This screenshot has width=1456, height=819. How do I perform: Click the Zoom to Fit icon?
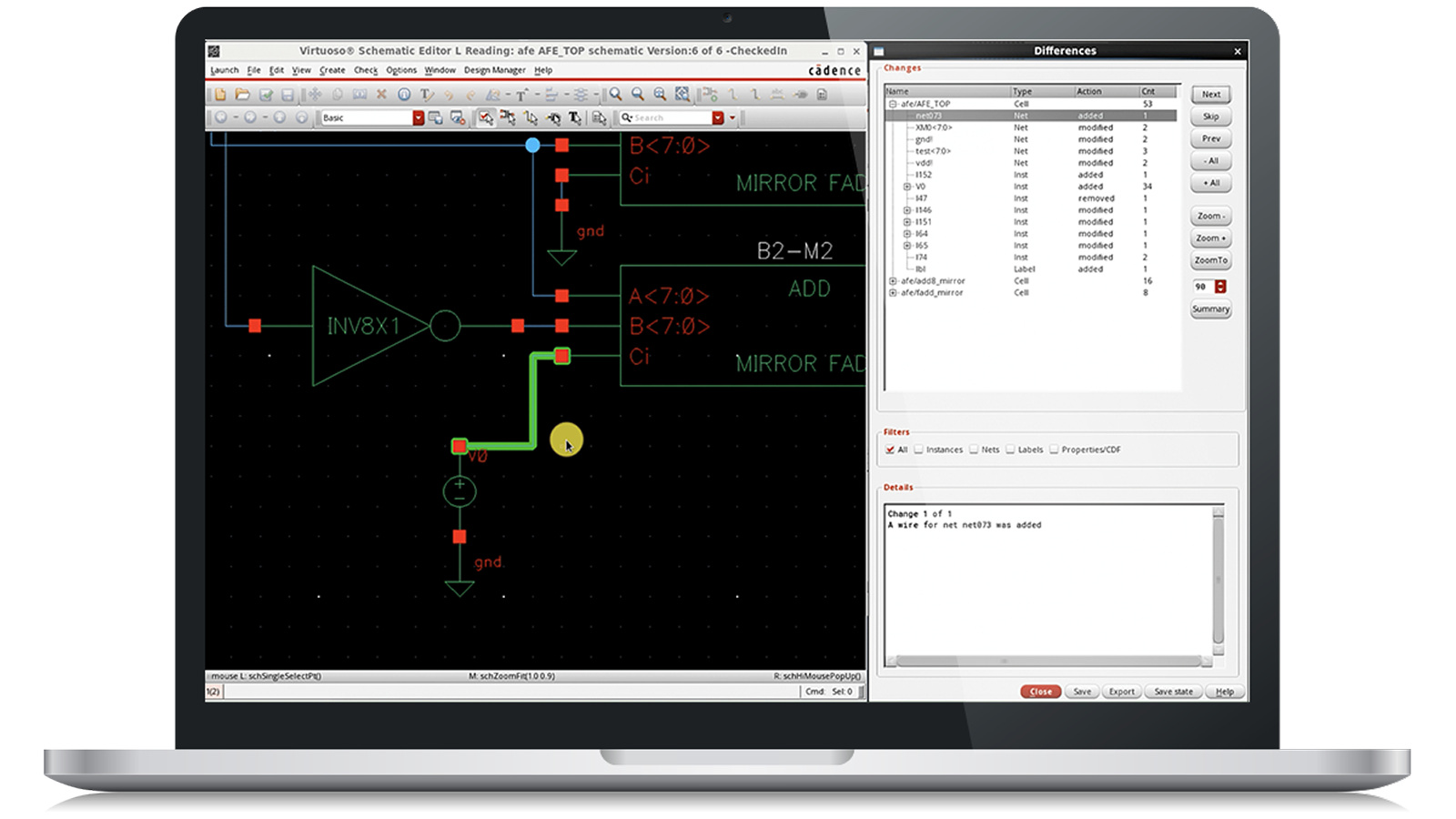click(660, 95)
